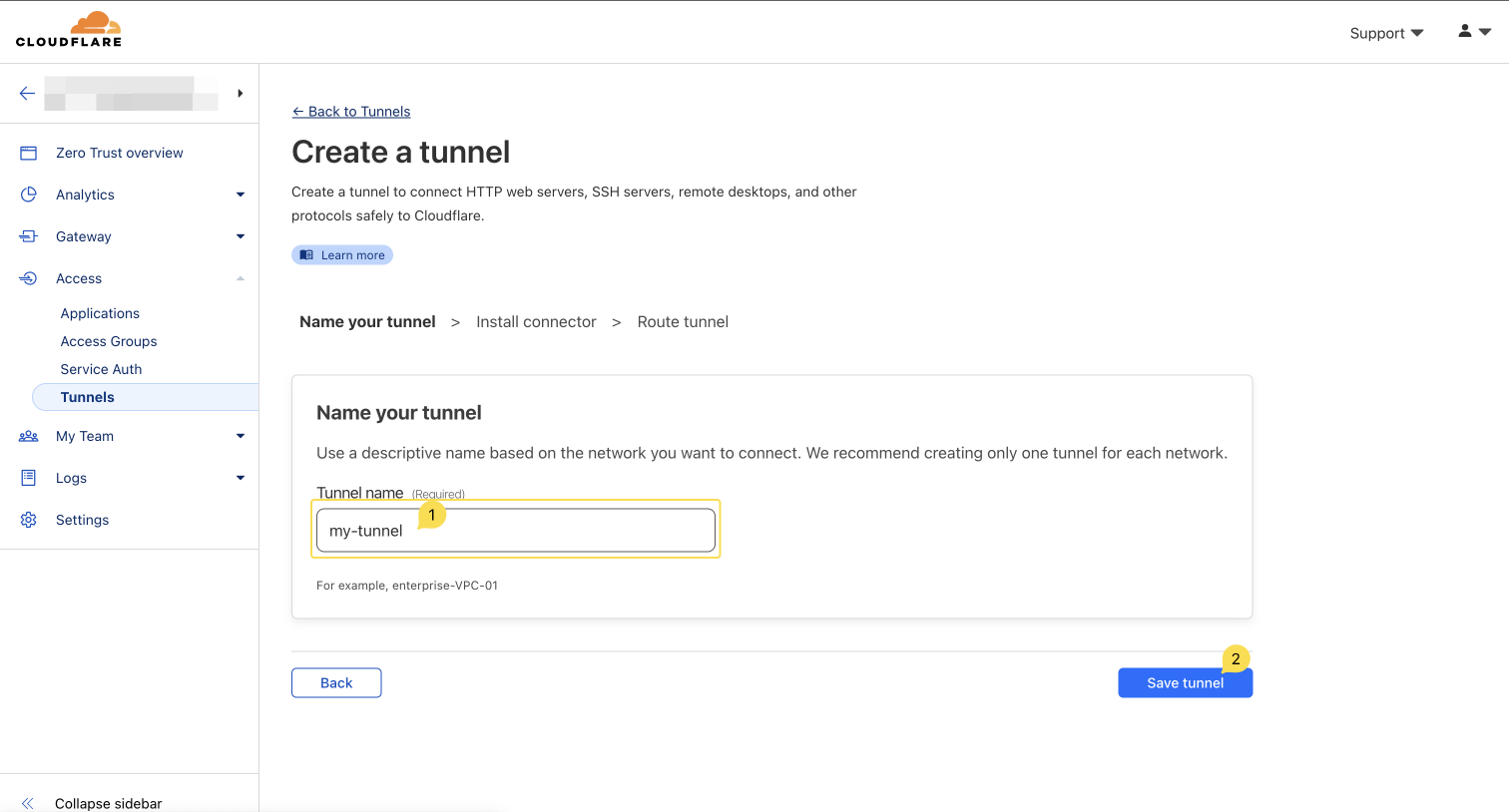Screen dimensions: 1509x812
Task: Open Applications under Access
Action: point(100,313)
